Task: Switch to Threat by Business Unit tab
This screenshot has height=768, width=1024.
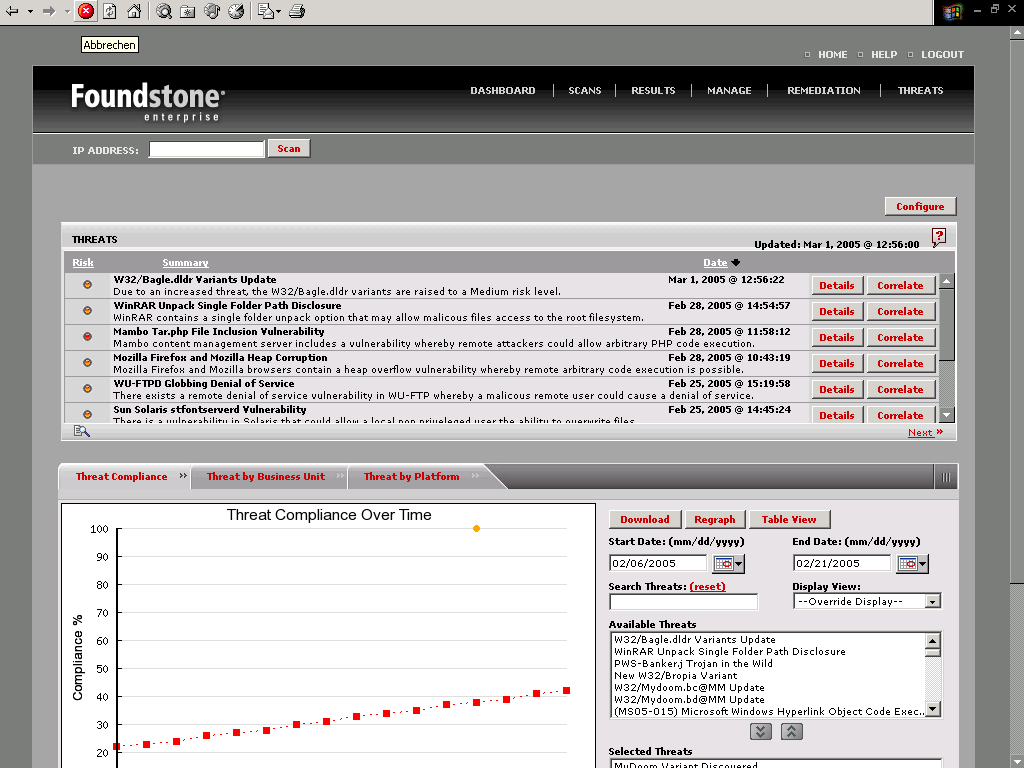Action: [x=266, y=477]
